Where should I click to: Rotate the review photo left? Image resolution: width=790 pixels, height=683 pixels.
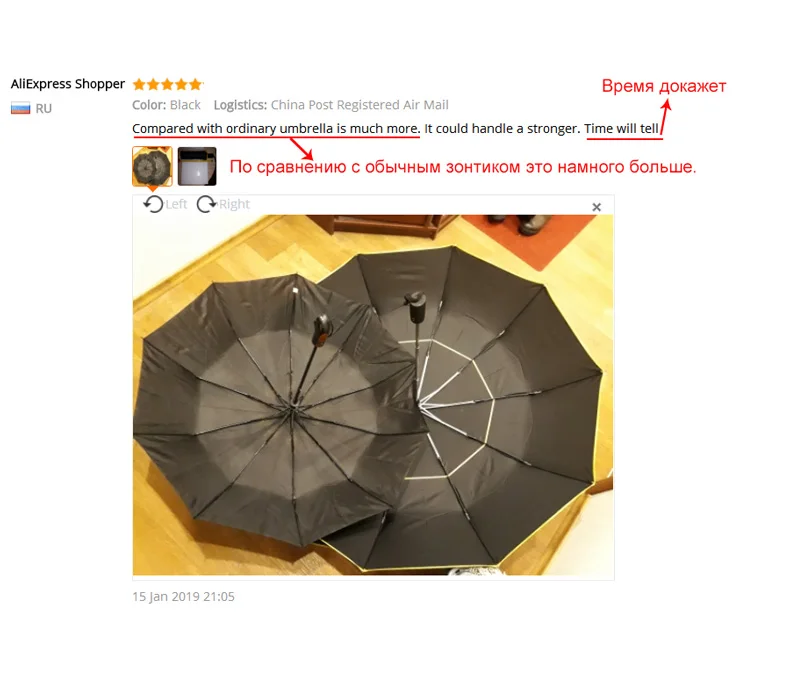coord(153,204)
